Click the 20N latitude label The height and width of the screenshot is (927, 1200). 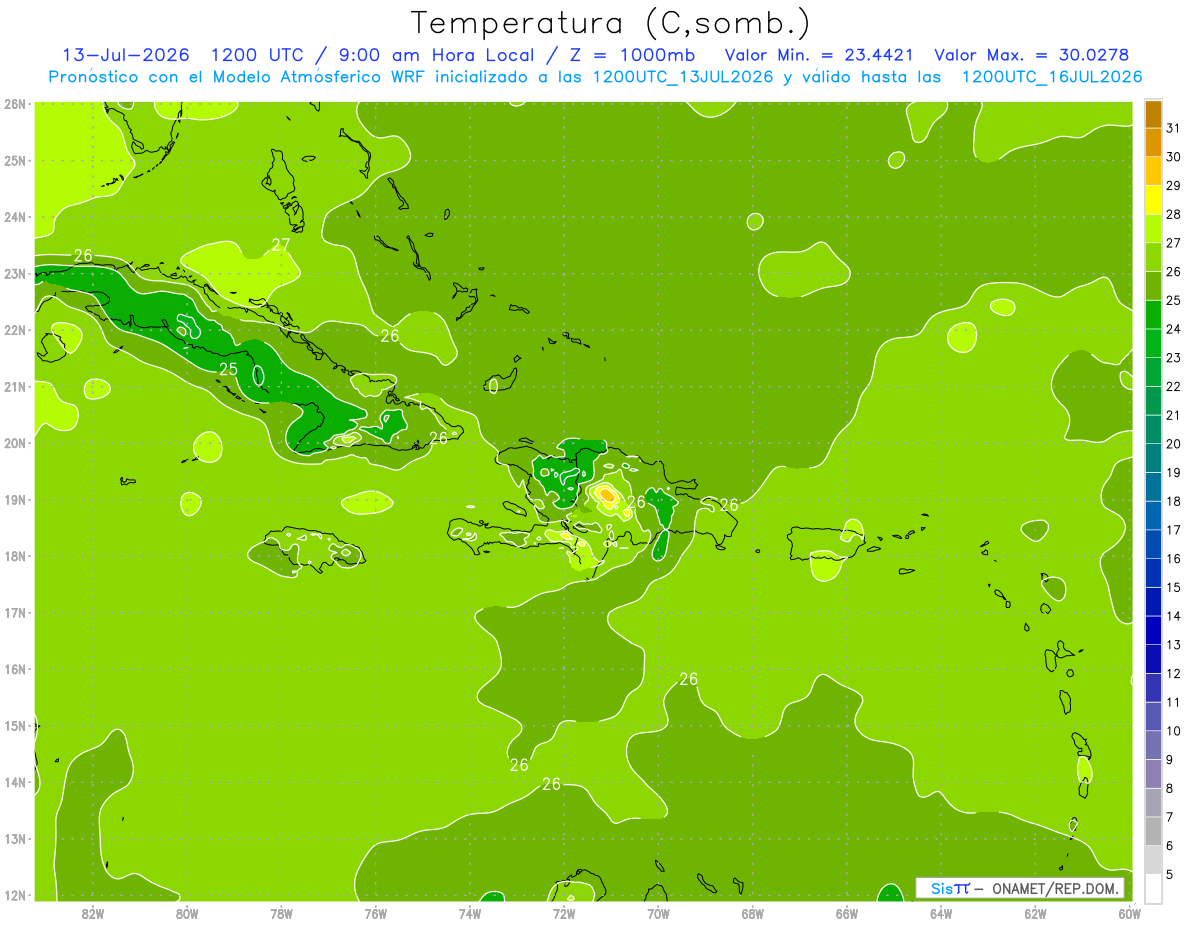[x=15, y=442]
